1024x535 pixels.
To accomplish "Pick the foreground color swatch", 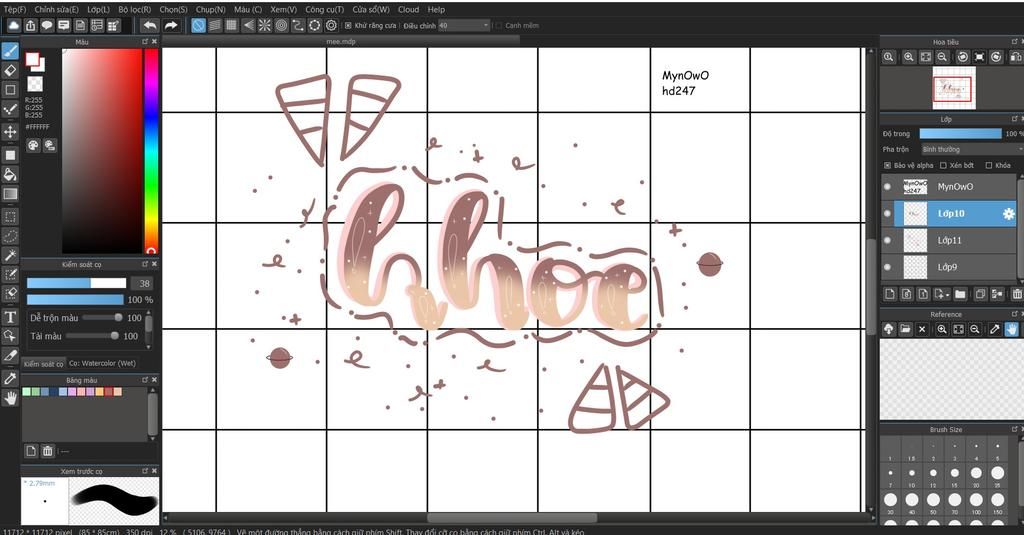I will (32, 59).
